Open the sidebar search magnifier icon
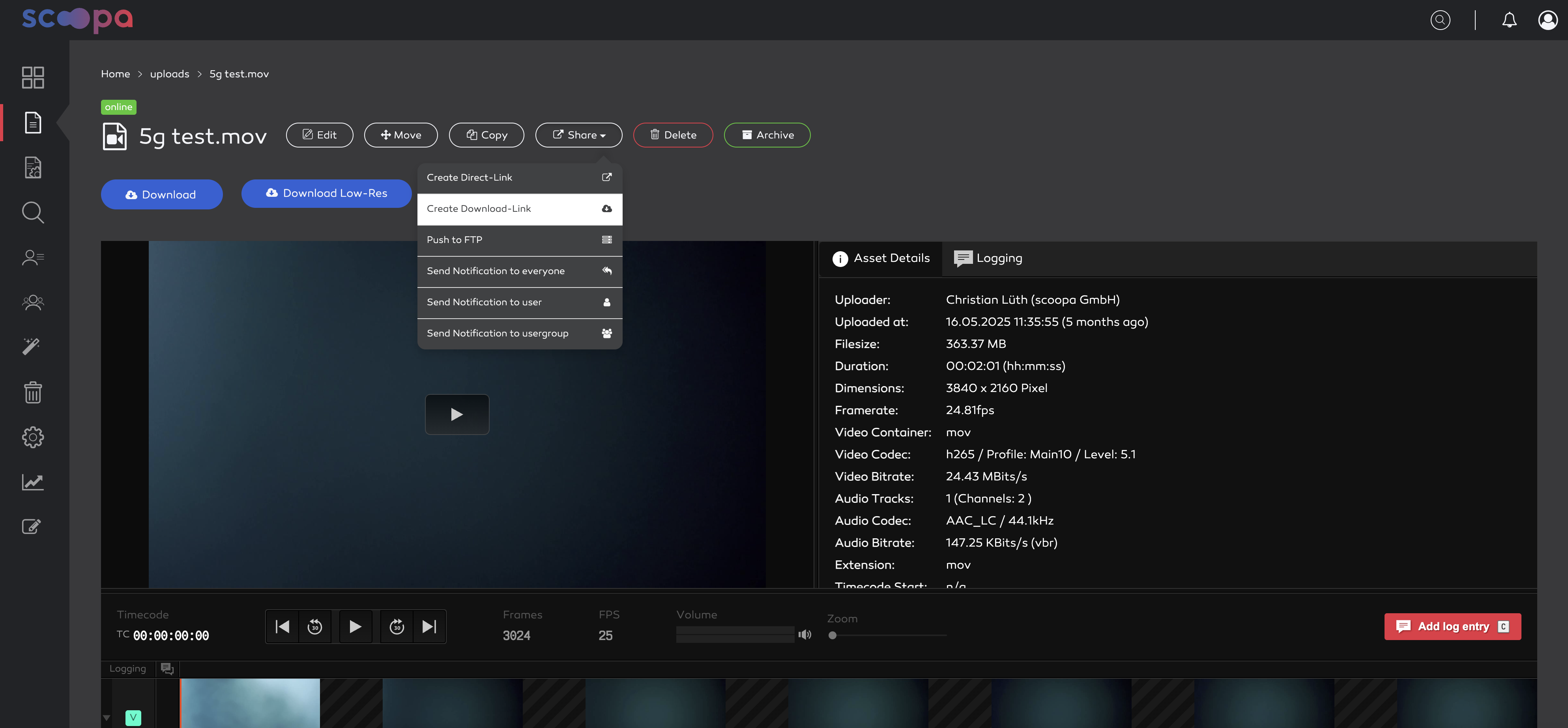 pos(33,212)
